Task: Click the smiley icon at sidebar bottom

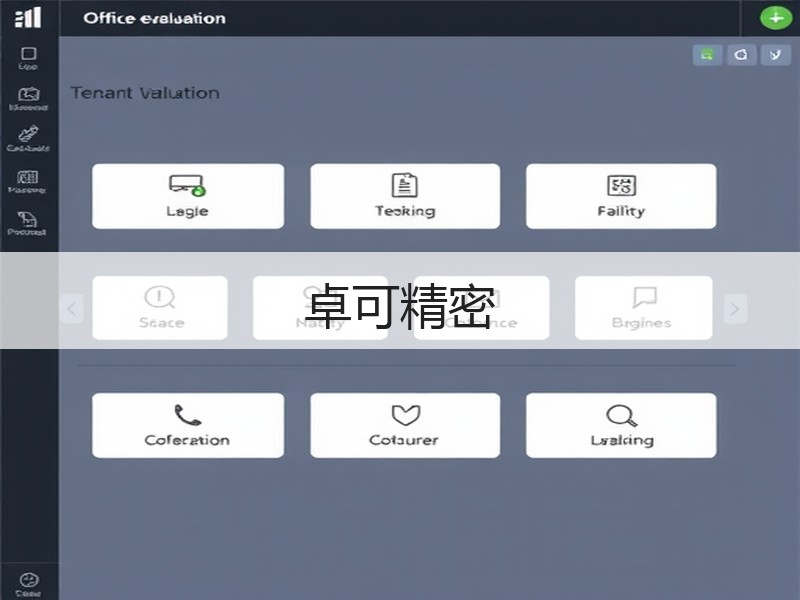Action: click(x=29, y=580)
